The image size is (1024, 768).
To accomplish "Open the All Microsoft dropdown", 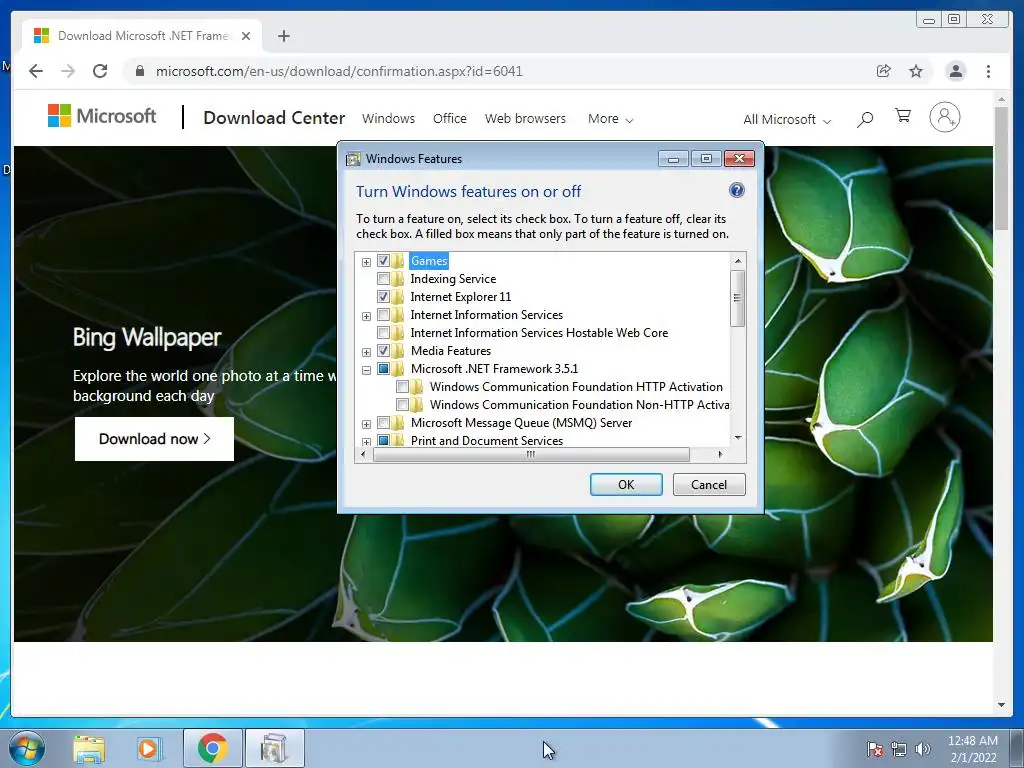I will (787, 120).
